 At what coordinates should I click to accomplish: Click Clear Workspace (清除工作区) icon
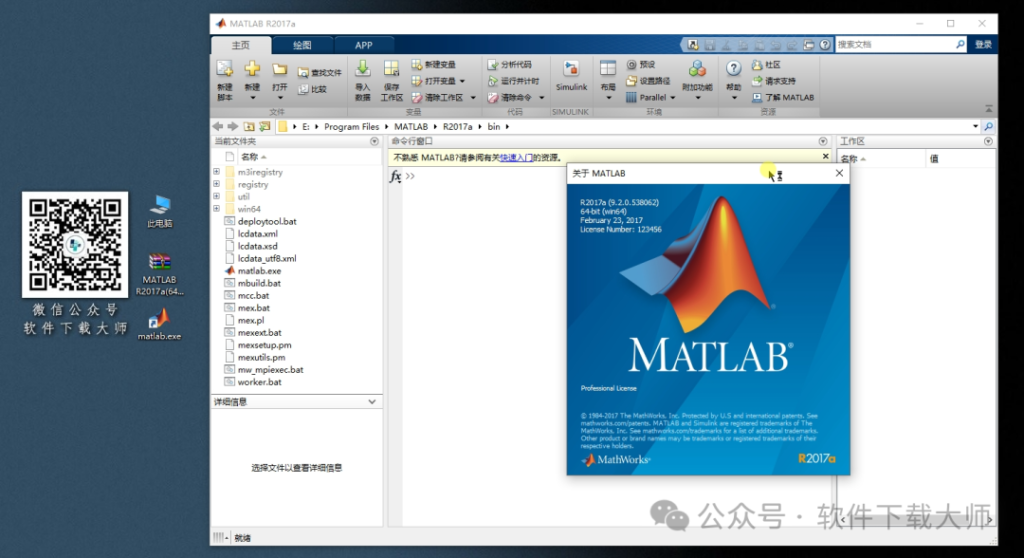pyautogui.click(x=417, y=97)
